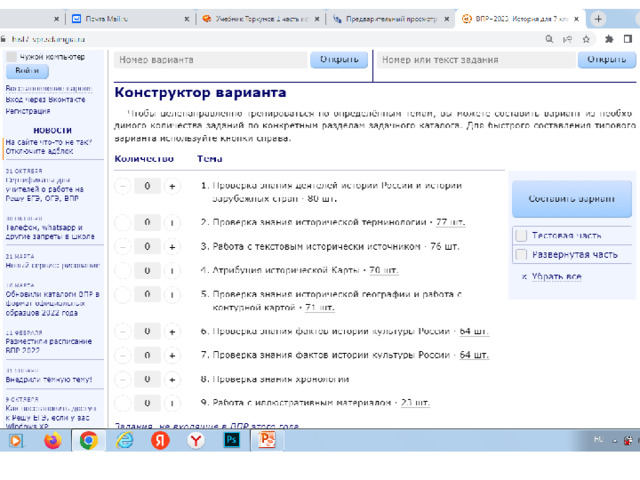Screen dimensions: 640x480
Task: Increase count for topic 7 culture facts
Action: [172, 356]
